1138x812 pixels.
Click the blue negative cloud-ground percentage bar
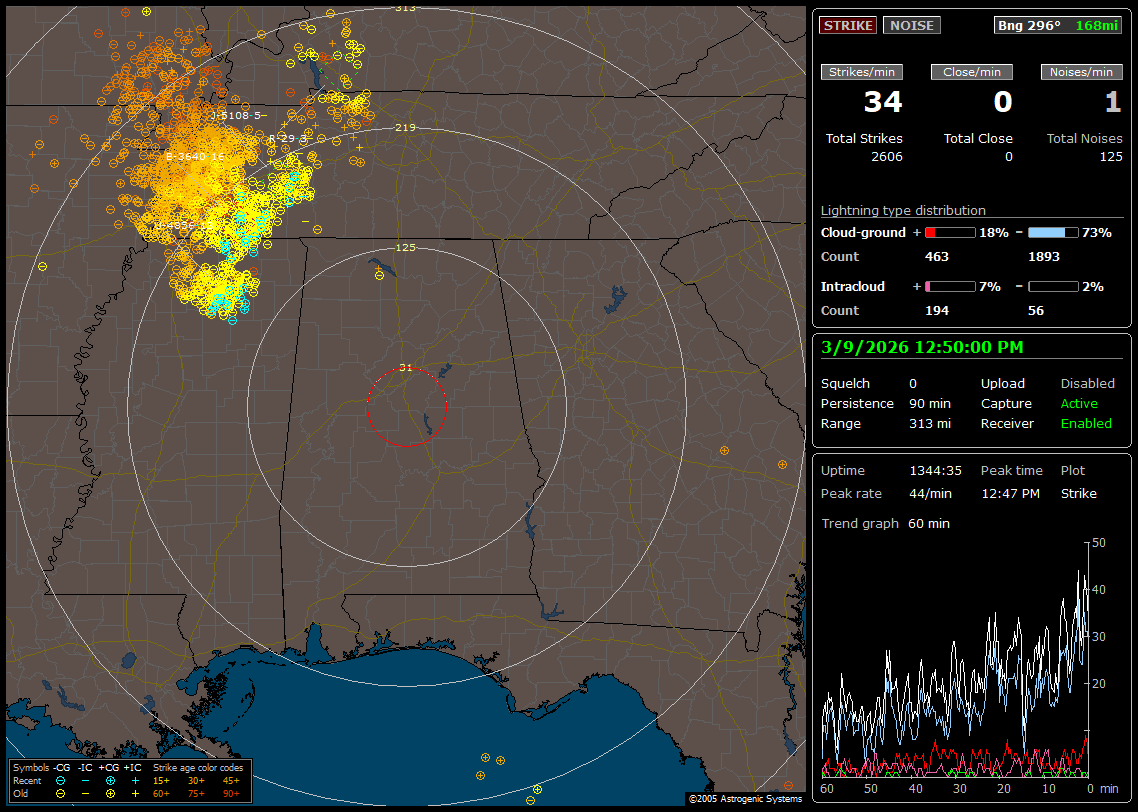(1053, 232)
